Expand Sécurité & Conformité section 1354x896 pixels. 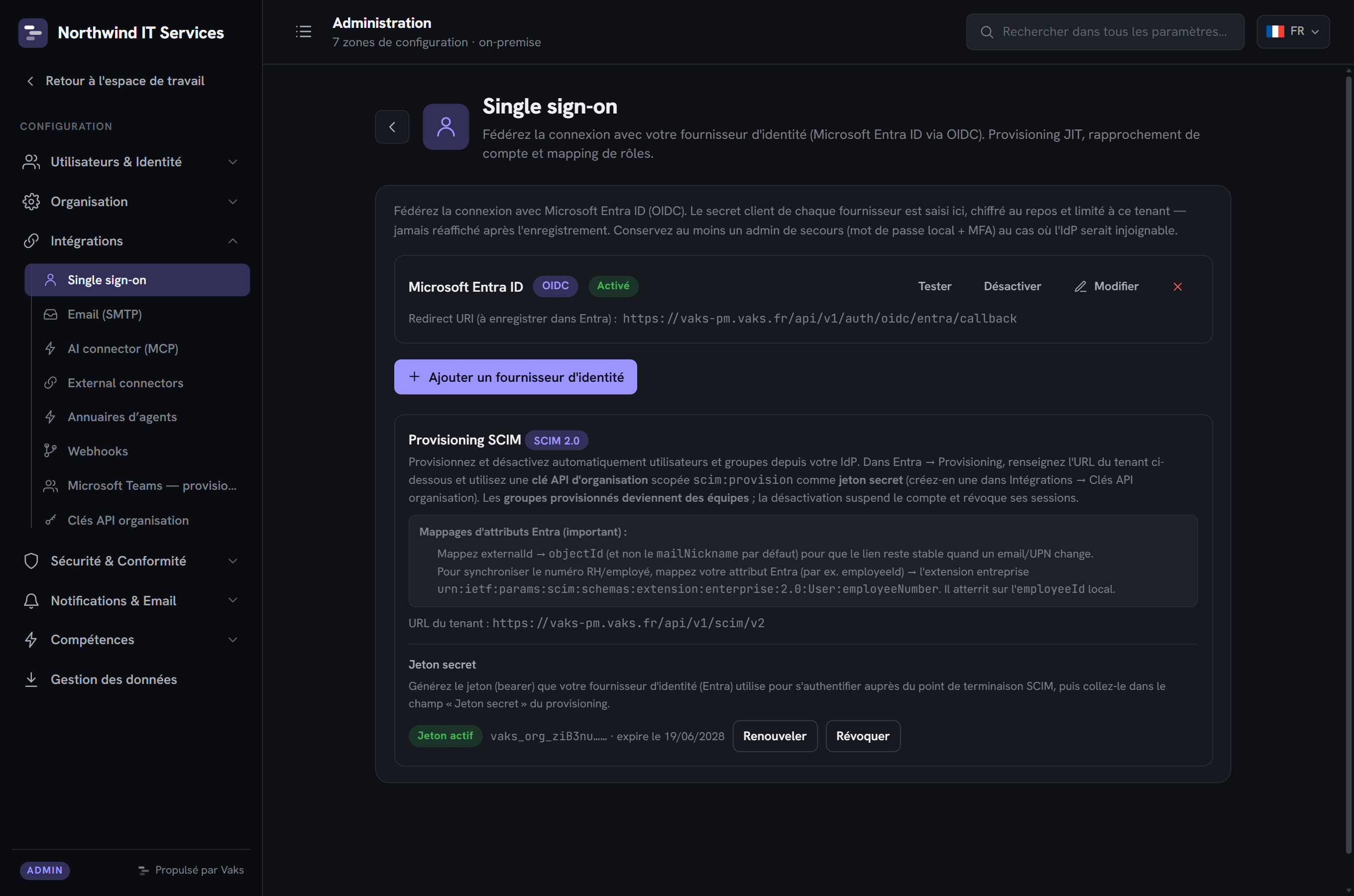pos(131,560)
